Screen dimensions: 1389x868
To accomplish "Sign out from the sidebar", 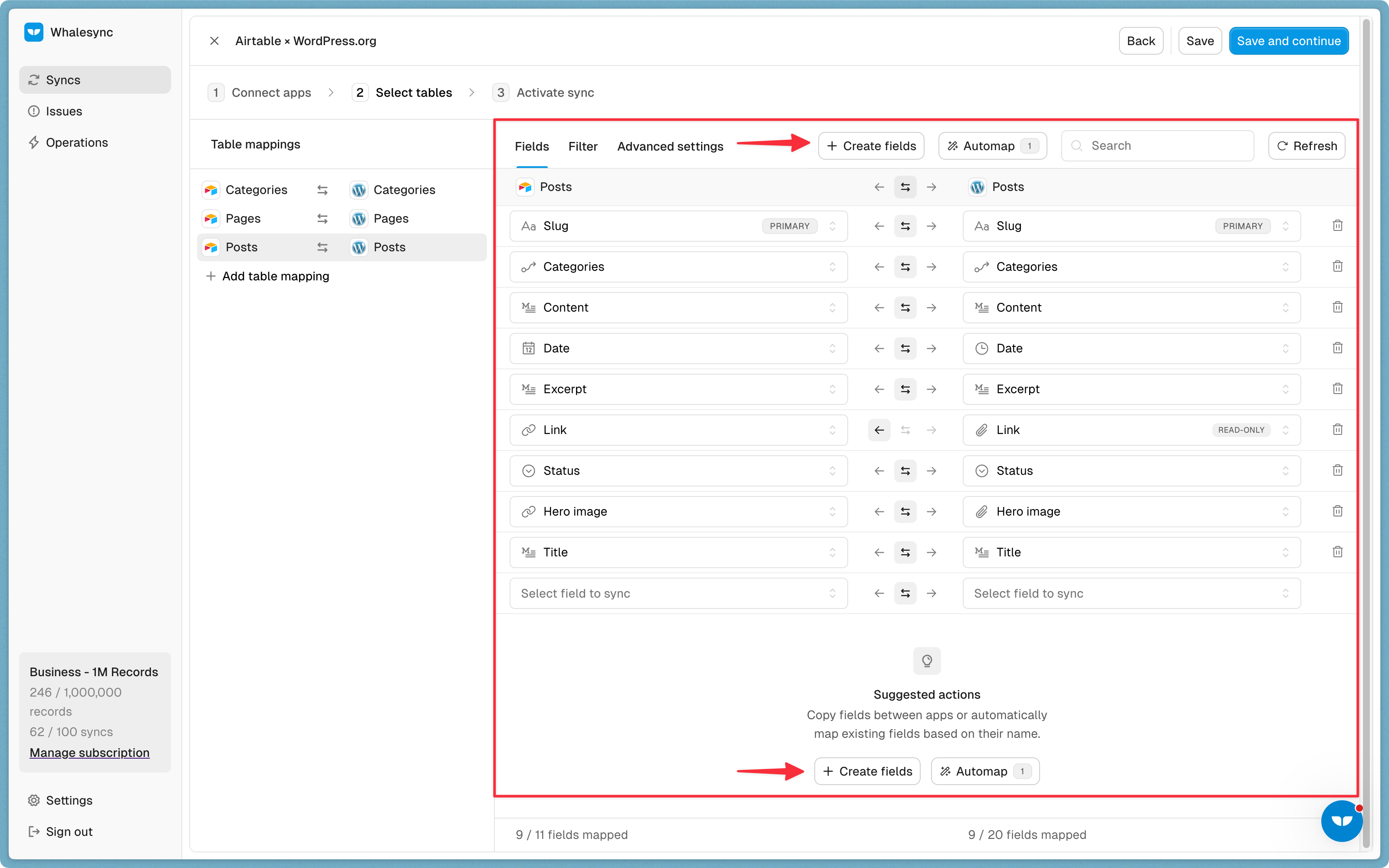I will pos(95,831).
